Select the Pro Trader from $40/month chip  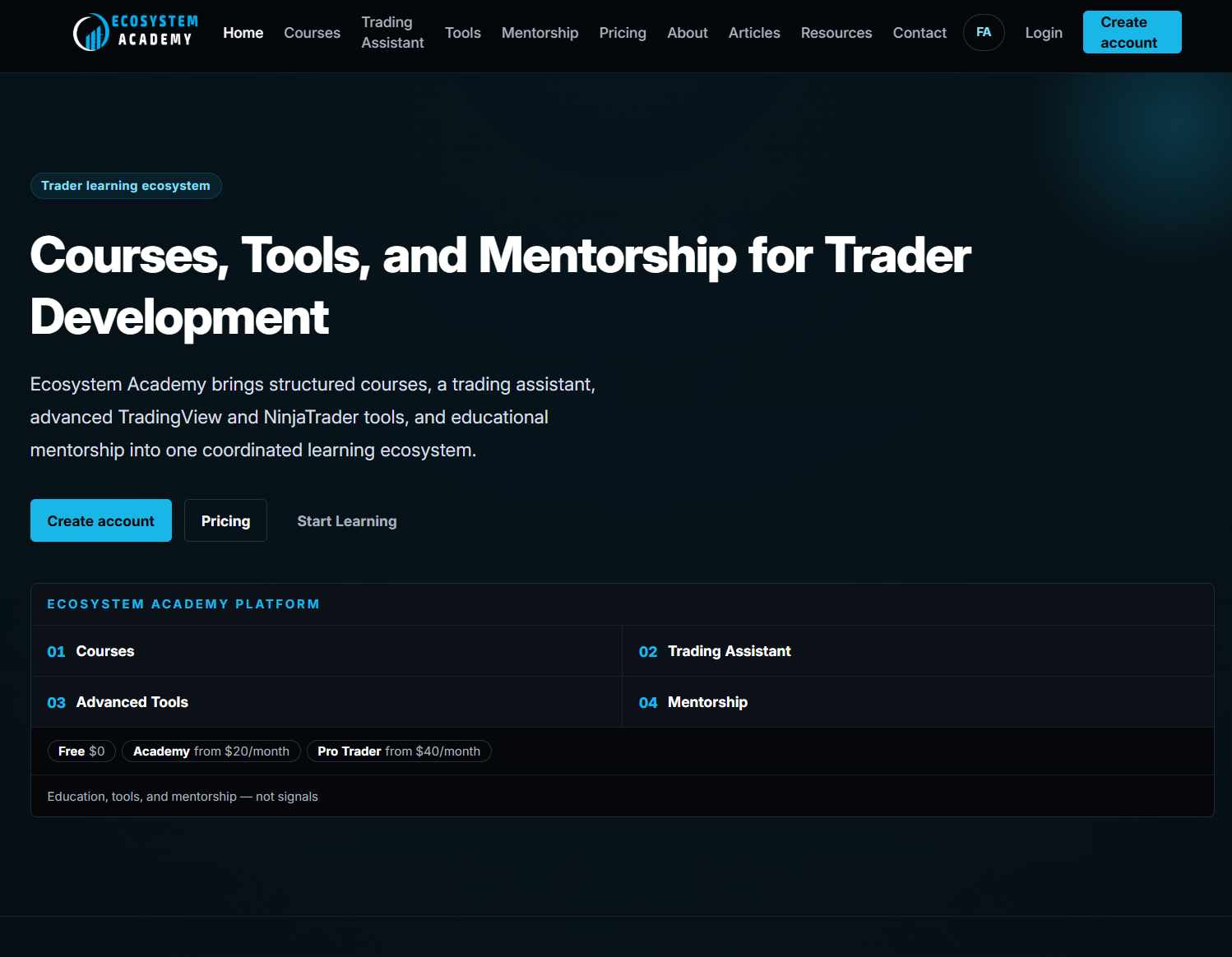point(399,751)
